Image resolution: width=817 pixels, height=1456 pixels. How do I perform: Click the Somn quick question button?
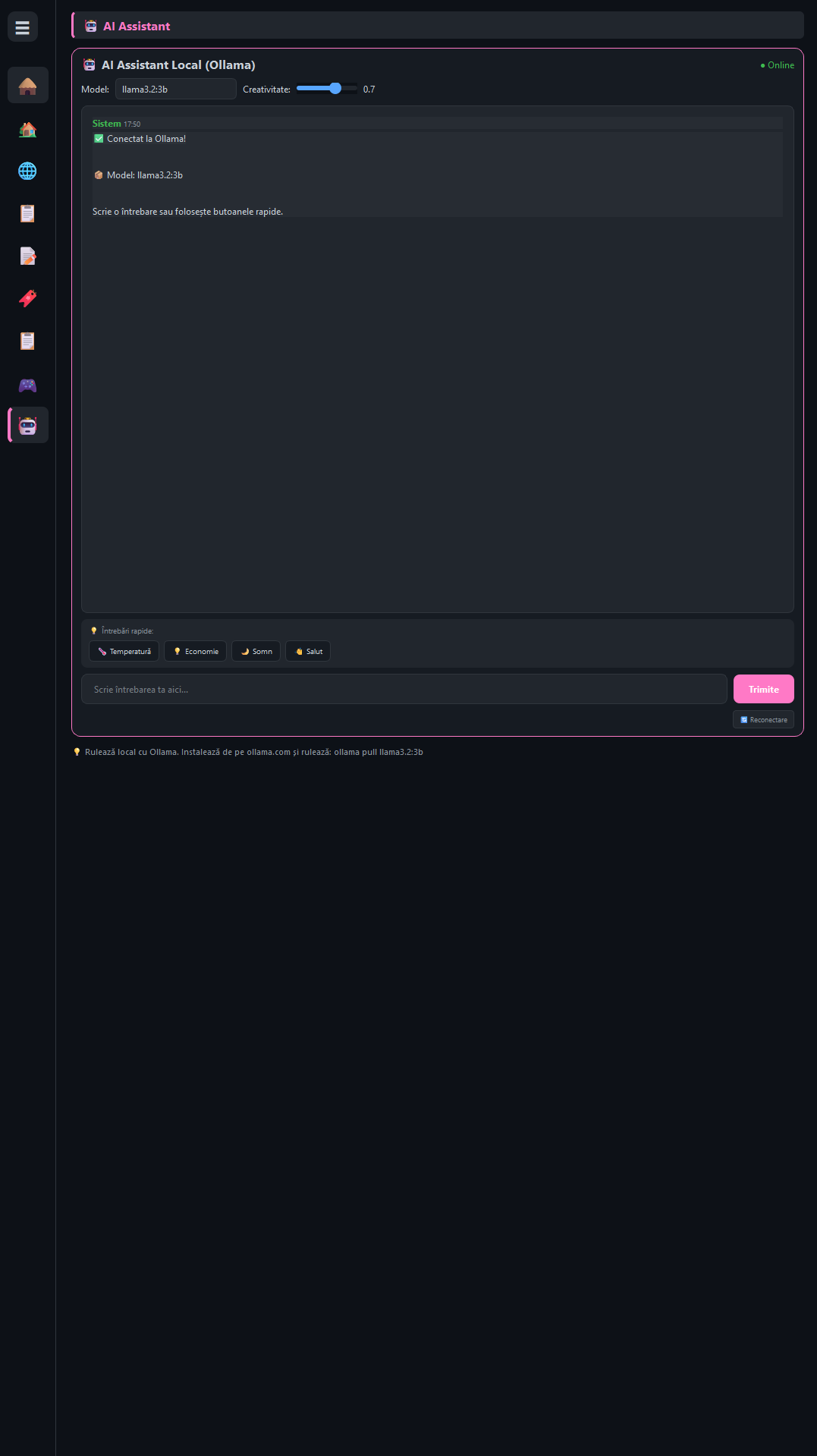click(x=256, y=651)
